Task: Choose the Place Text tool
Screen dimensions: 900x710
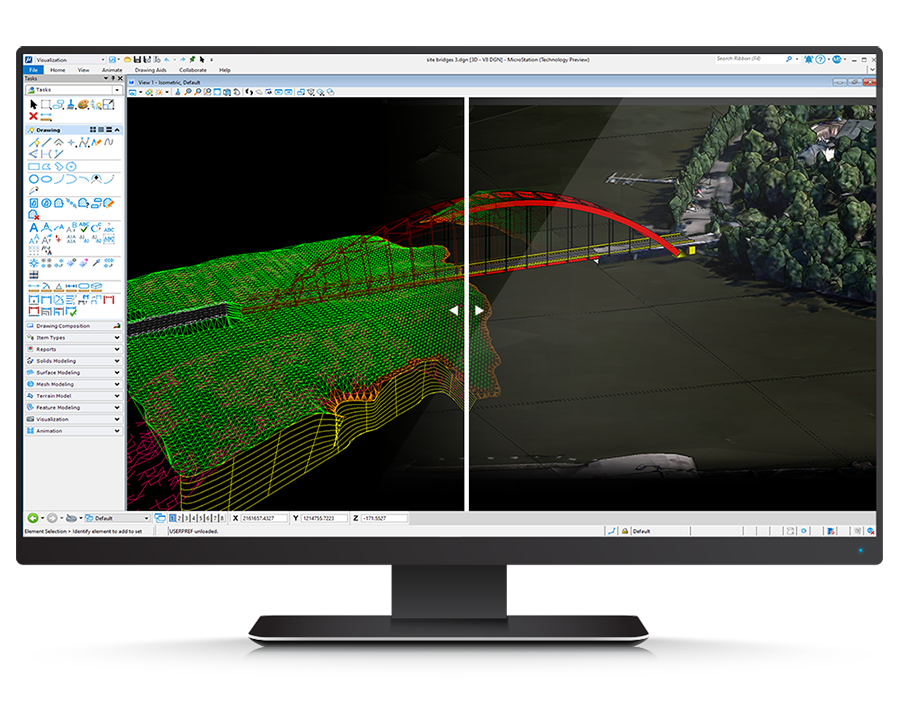Action: click(33, 227)
